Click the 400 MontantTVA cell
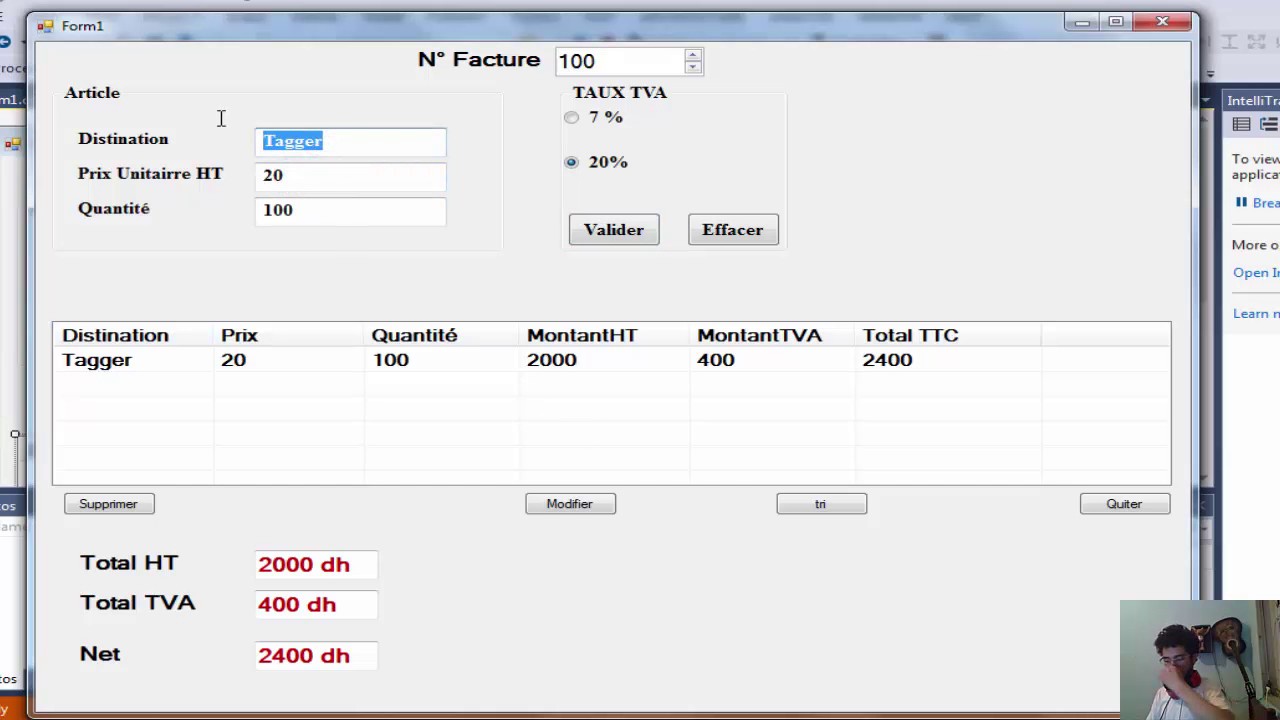This screenshot has height=720, width=1280. pos(716,360)
